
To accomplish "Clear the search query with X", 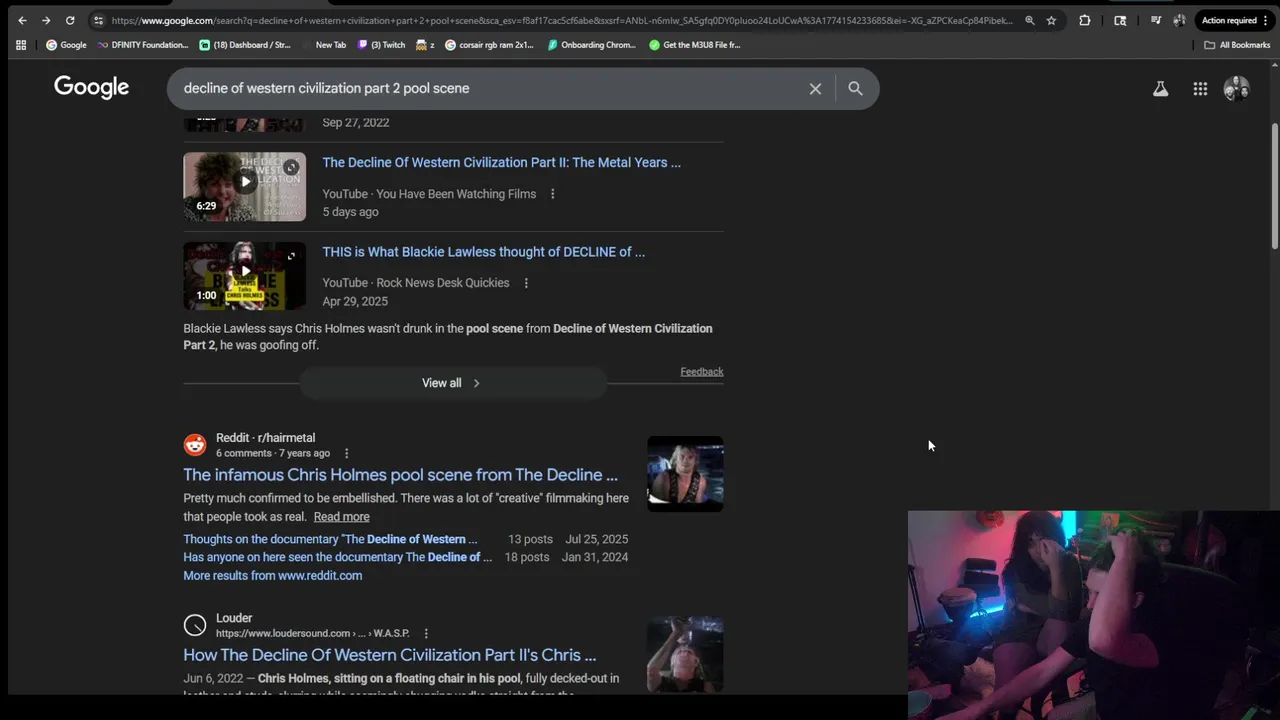I will point(815,89).
